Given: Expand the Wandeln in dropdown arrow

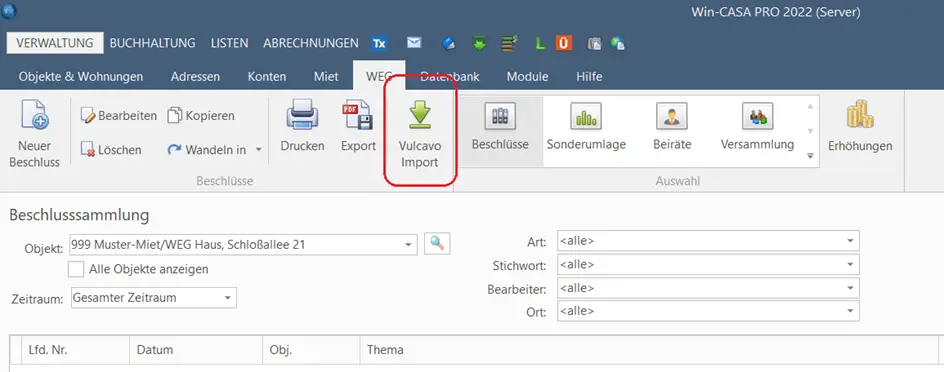Looking at the screenshot, I should coord(258,150).
